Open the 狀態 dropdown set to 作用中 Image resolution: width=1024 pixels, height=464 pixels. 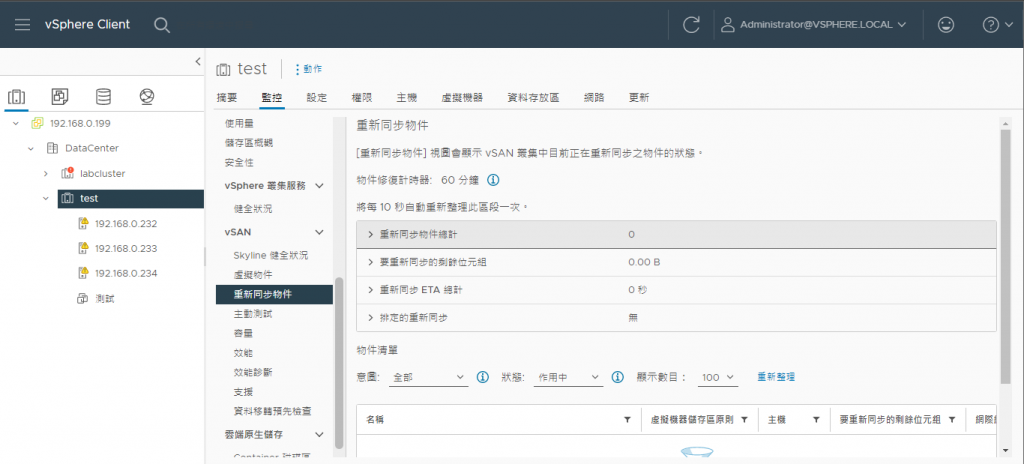coord(568,378)
